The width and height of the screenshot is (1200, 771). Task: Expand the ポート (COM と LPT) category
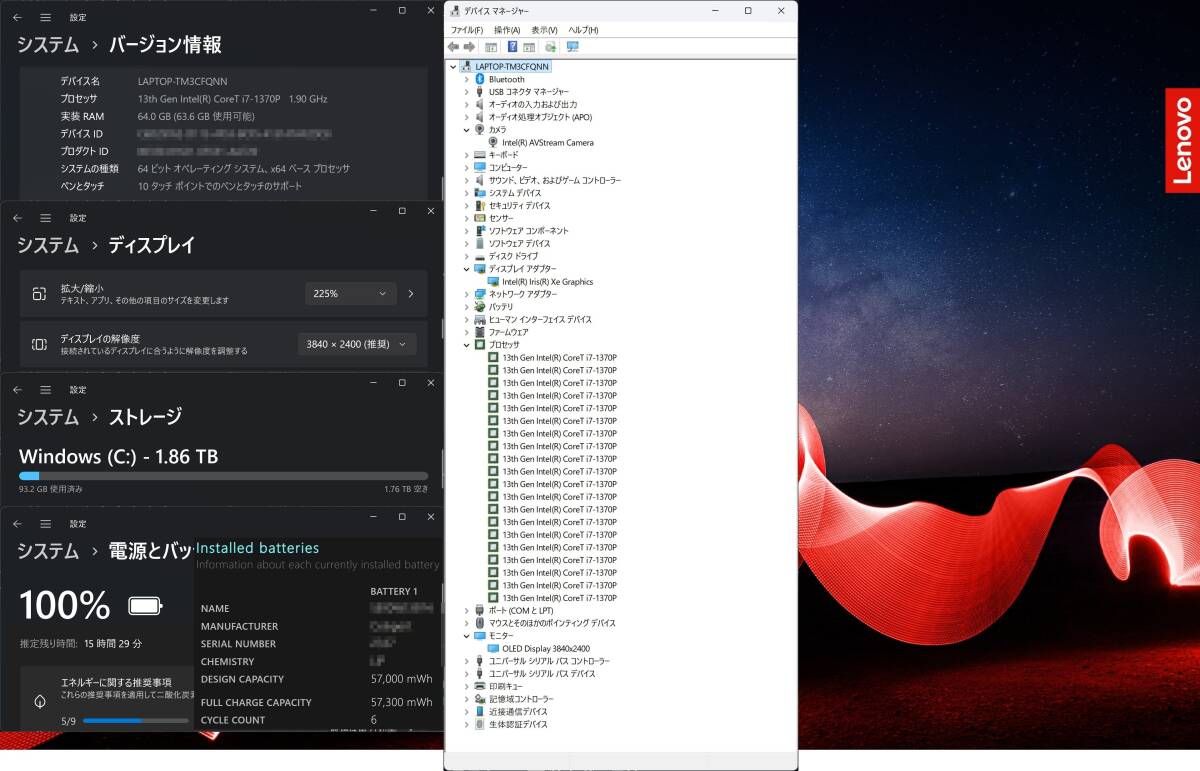pos(466,610)
